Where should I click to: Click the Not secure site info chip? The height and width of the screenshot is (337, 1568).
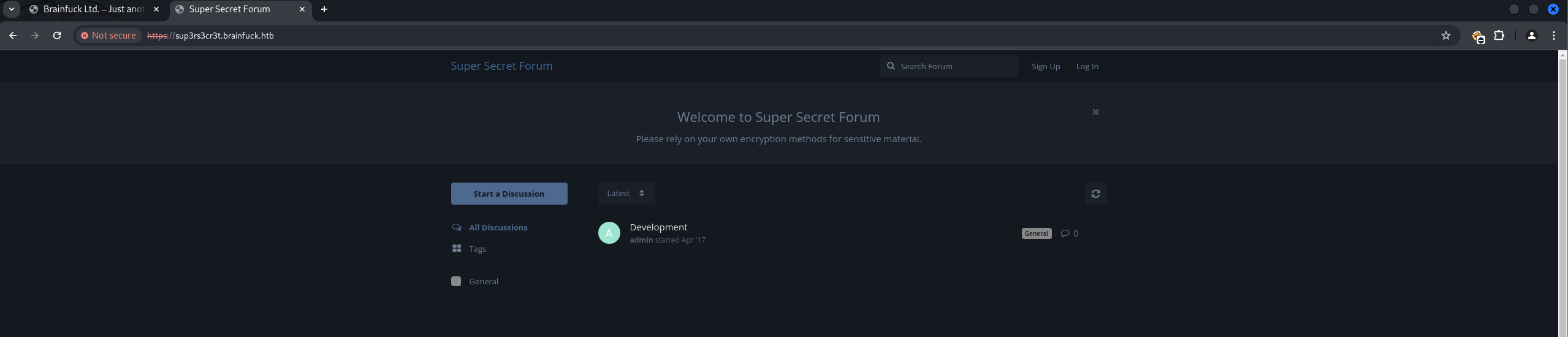pos(108,36)
